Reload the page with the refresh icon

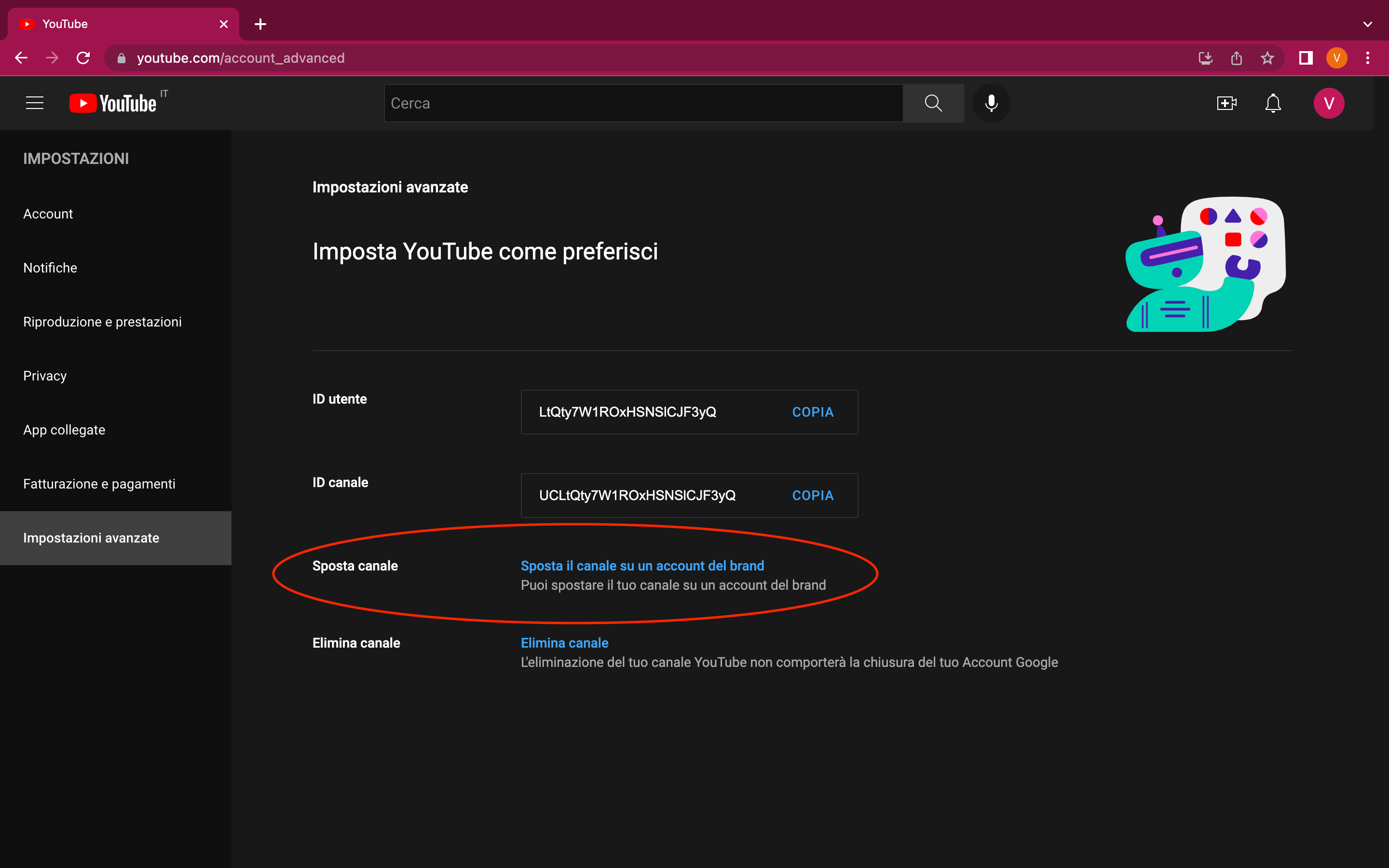point(82,57)
